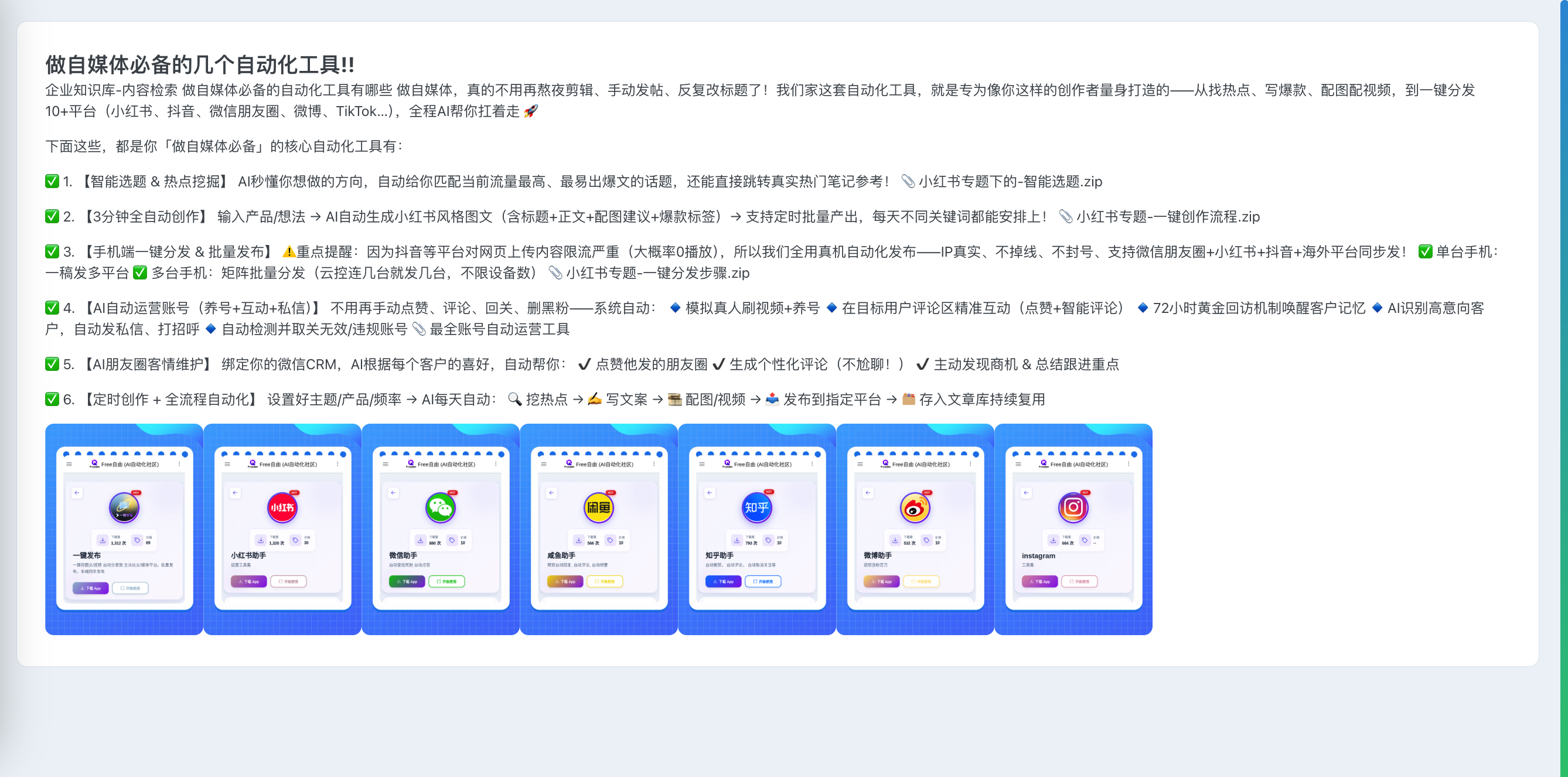
Task: Open three-dot menu in 一键发布 card
Action: point(179,464)
